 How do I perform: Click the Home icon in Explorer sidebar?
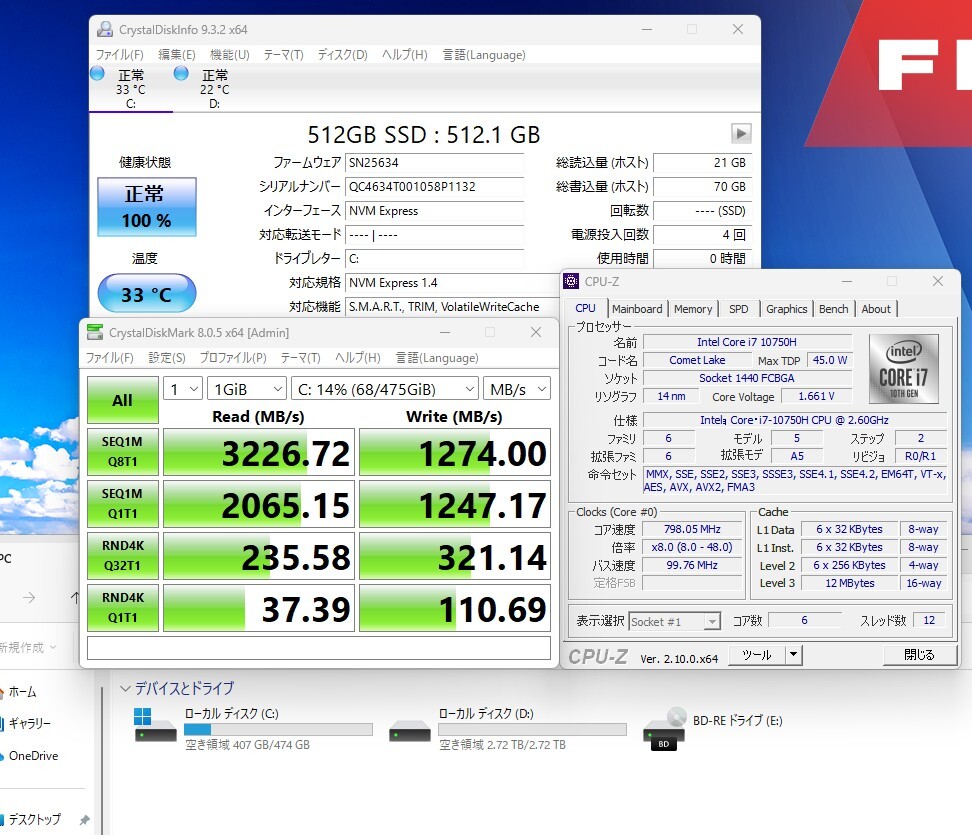[2, 692]
